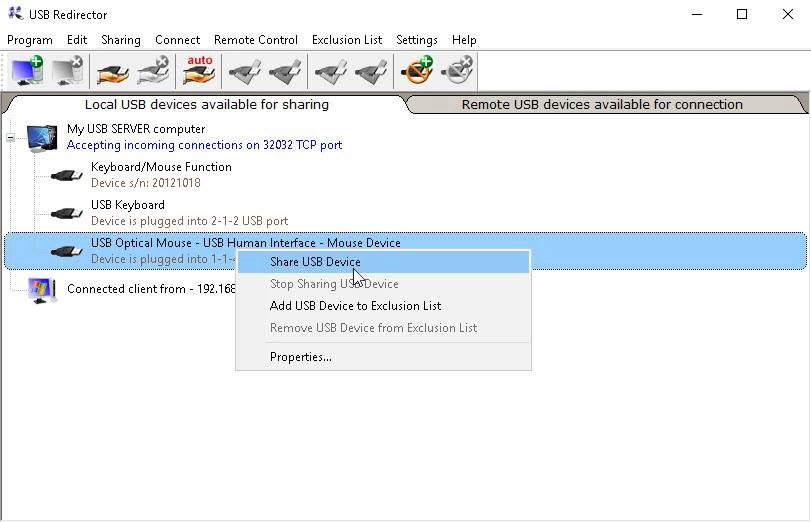Click the USB plug icon beside USB Keyboard
The height and width of the screenshot is (522, 811).
[x=67, y=213]
